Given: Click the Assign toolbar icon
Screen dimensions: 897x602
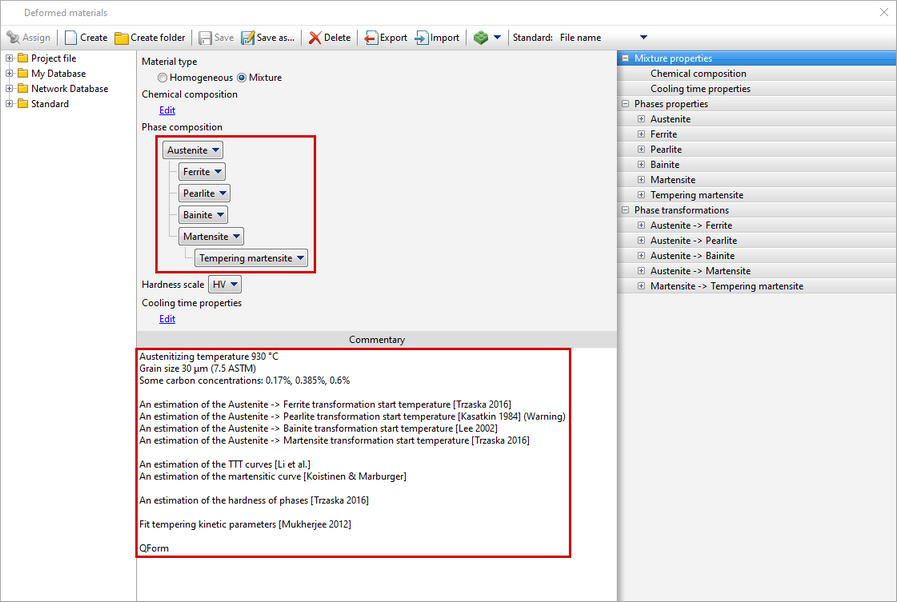Looking at the screenshot, I should pos(13,38).
